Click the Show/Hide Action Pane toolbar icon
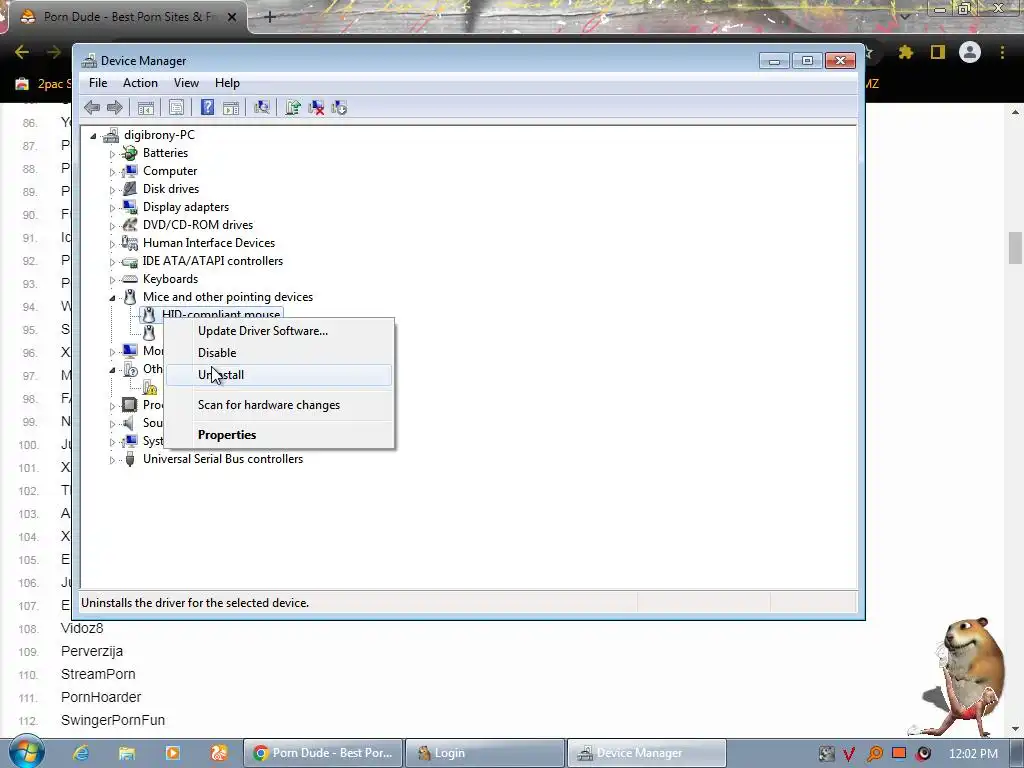Viewport: 1024px width, 768px height. (x=231, y=108)
